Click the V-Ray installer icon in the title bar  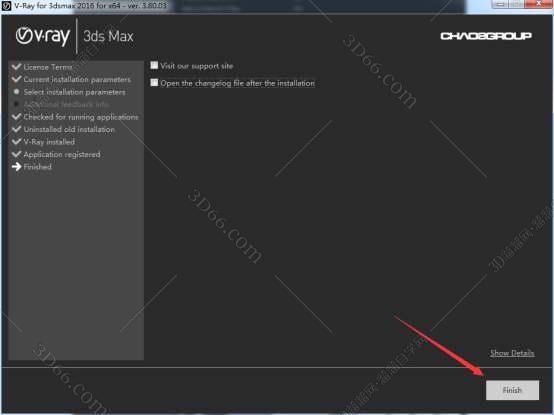6,6
